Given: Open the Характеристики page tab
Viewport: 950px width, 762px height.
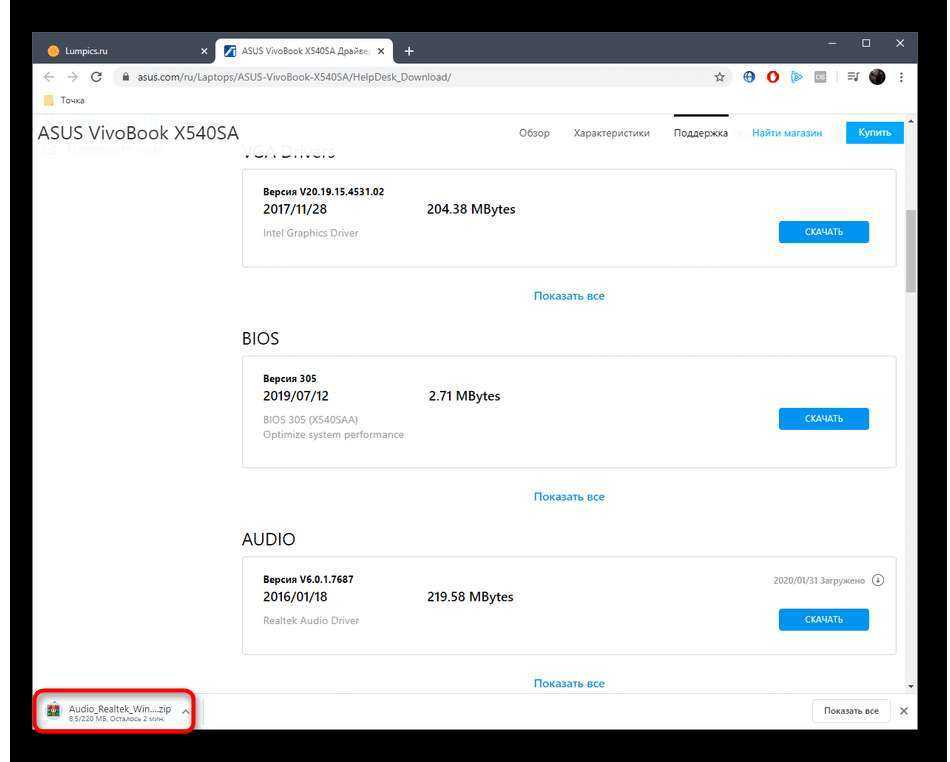Looking at the screenshot, I should coord(611,133).
